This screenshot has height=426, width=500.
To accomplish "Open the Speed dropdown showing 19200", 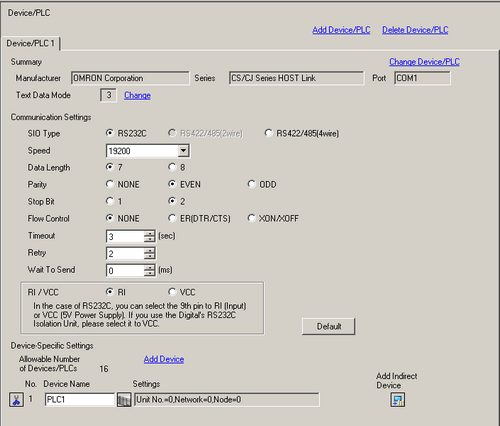I will point(183,151).
